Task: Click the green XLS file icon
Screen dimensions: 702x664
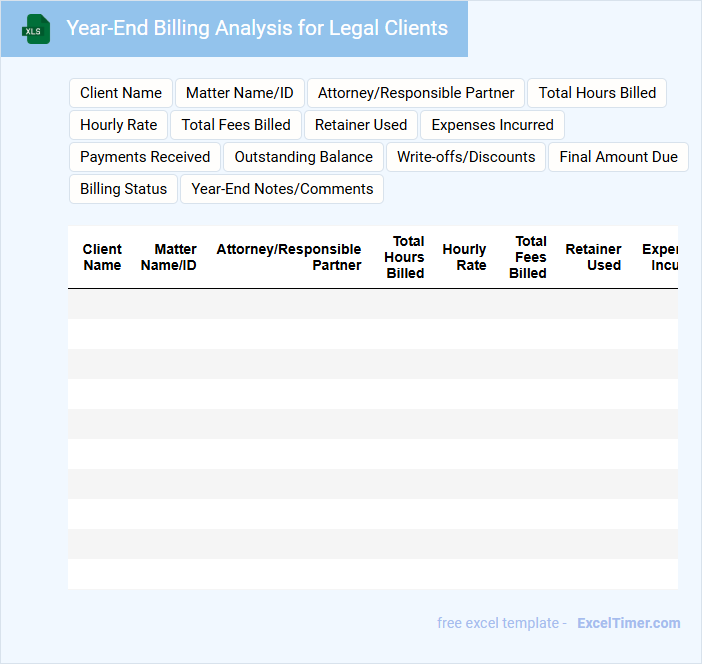Action: 37,29
